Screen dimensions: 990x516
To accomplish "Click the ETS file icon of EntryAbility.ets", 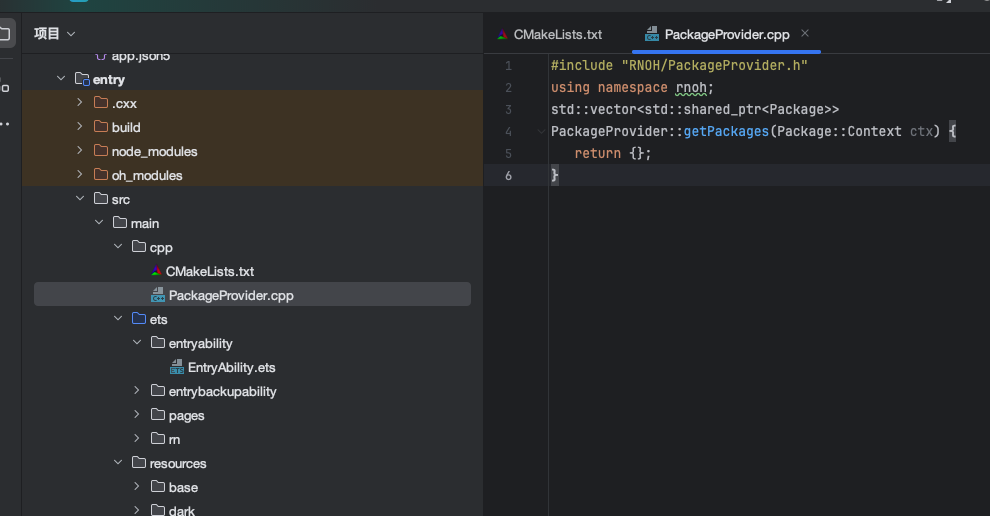I will tap(177, 366).
